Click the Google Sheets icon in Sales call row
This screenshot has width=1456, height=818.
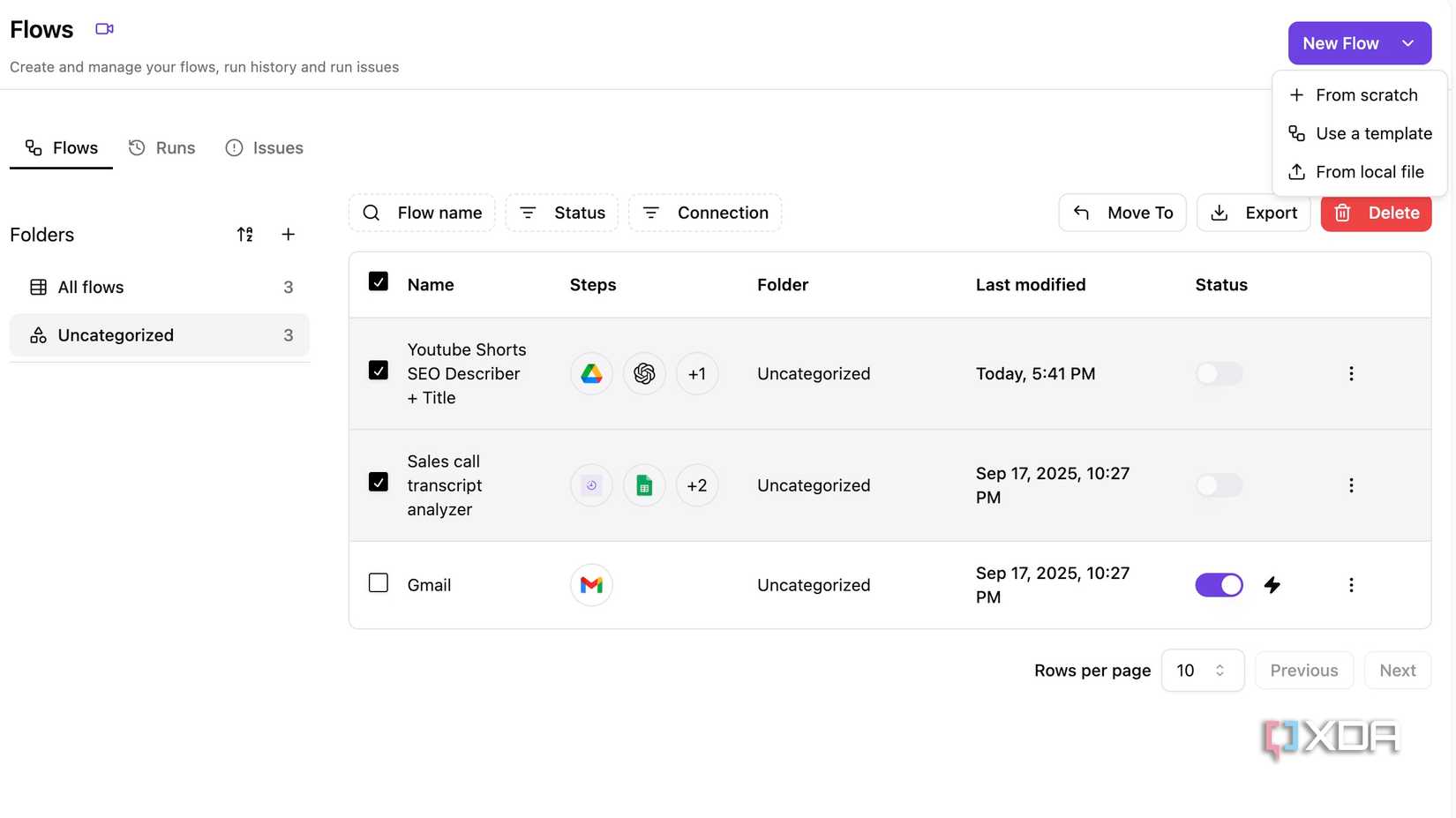coord(644,484)
